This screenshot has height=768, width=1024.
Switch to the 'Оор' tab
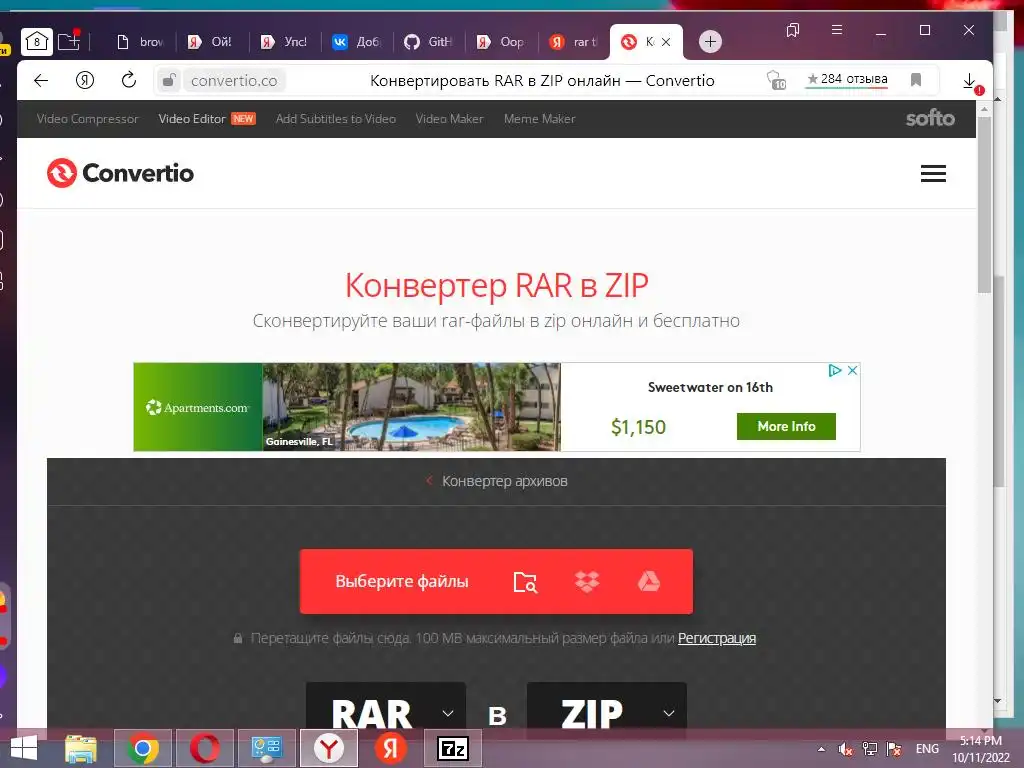click(501, 42)
